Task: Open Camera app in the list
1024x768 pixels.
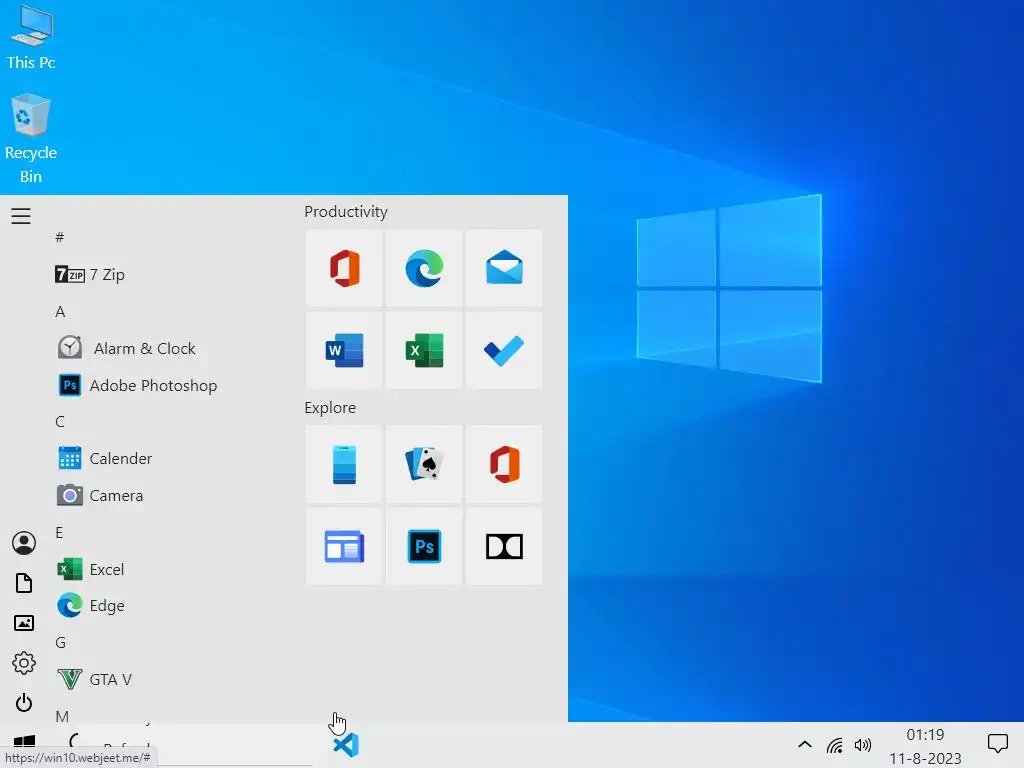Action: coord(100,496)
